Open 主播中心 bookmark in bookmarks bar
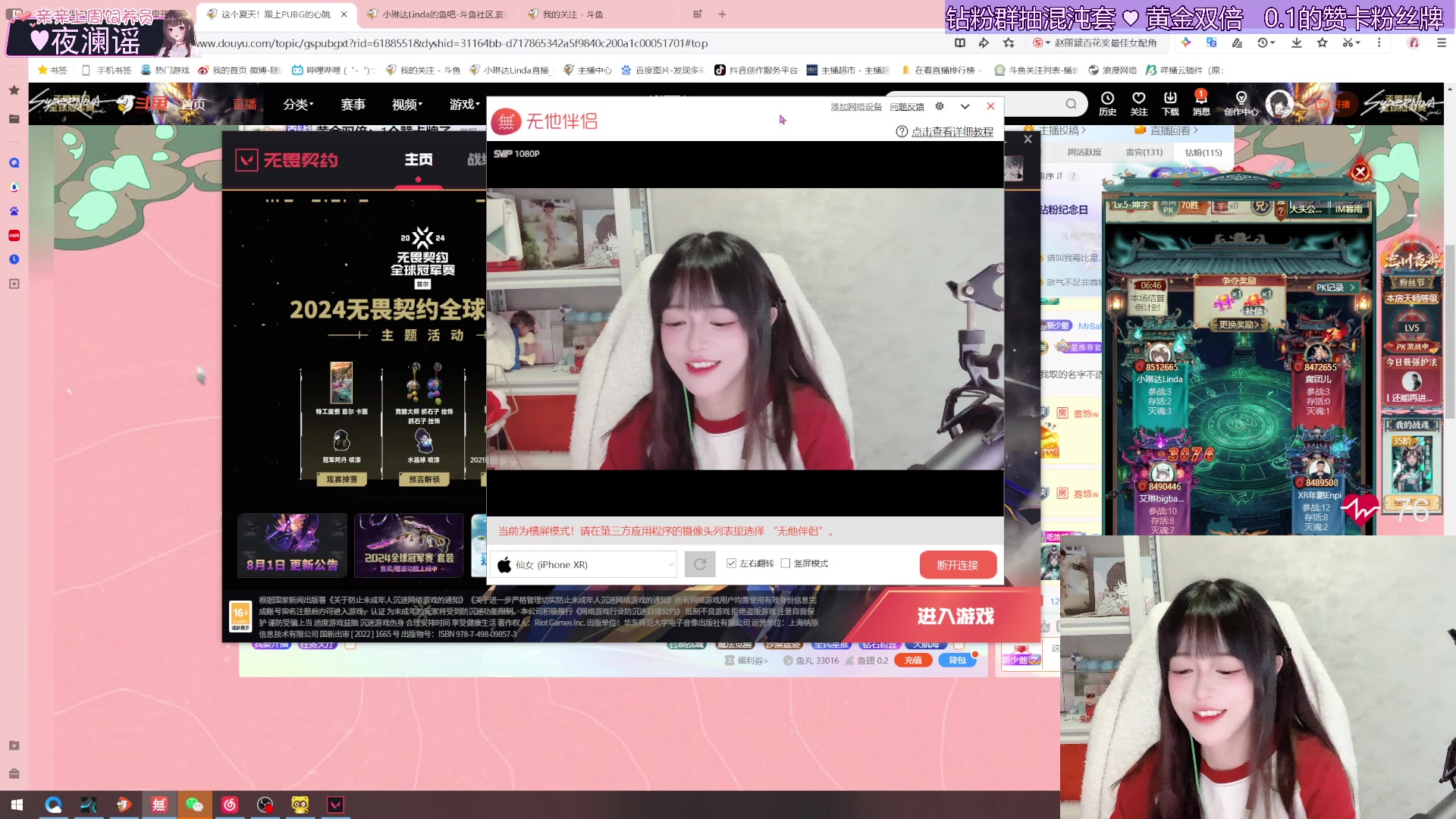This screenshot has width=1456, height=819. tap(587, 70)
